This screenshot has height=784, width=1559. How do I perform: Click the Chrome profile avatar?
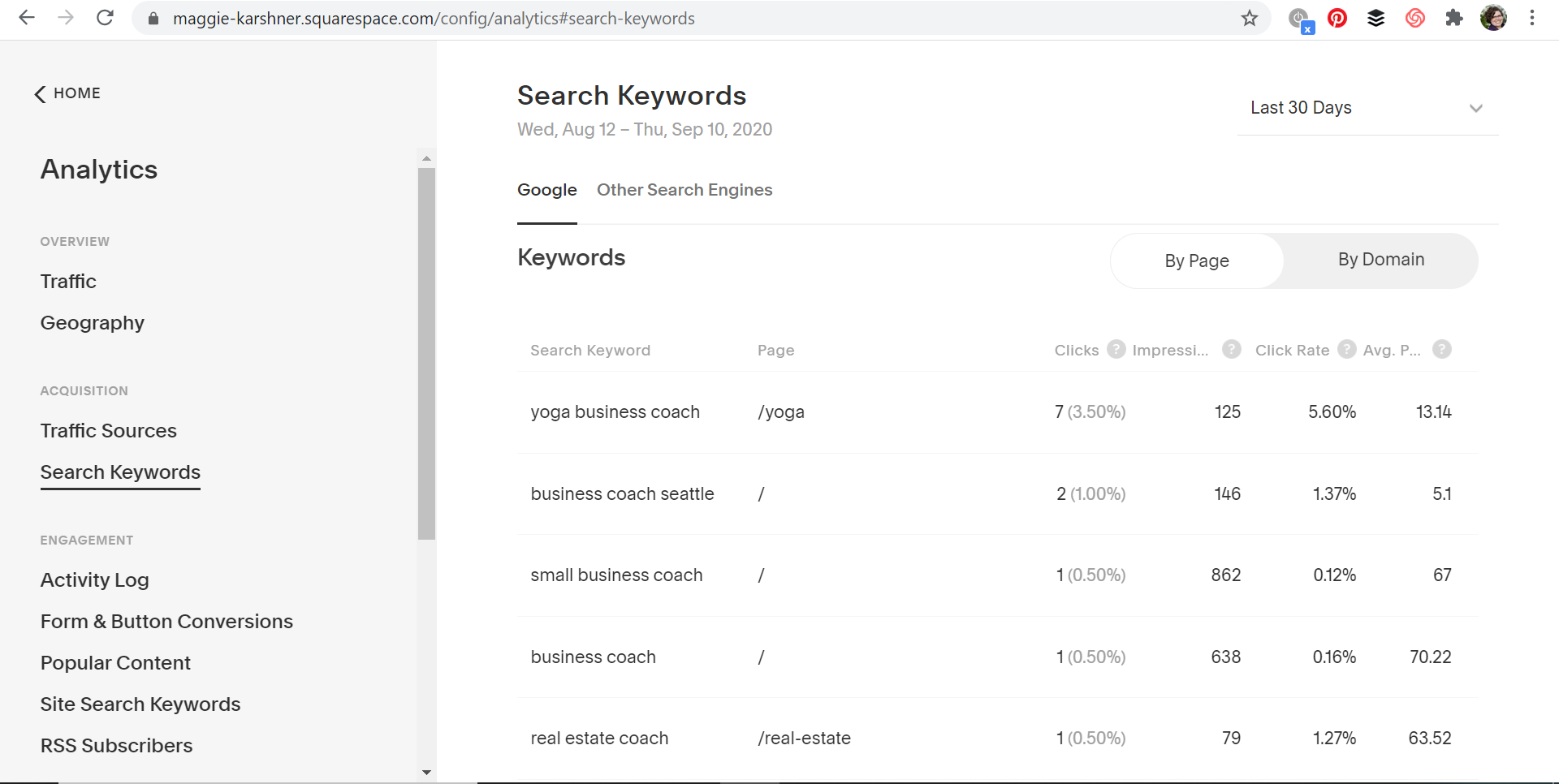[x=1494, y=18]
